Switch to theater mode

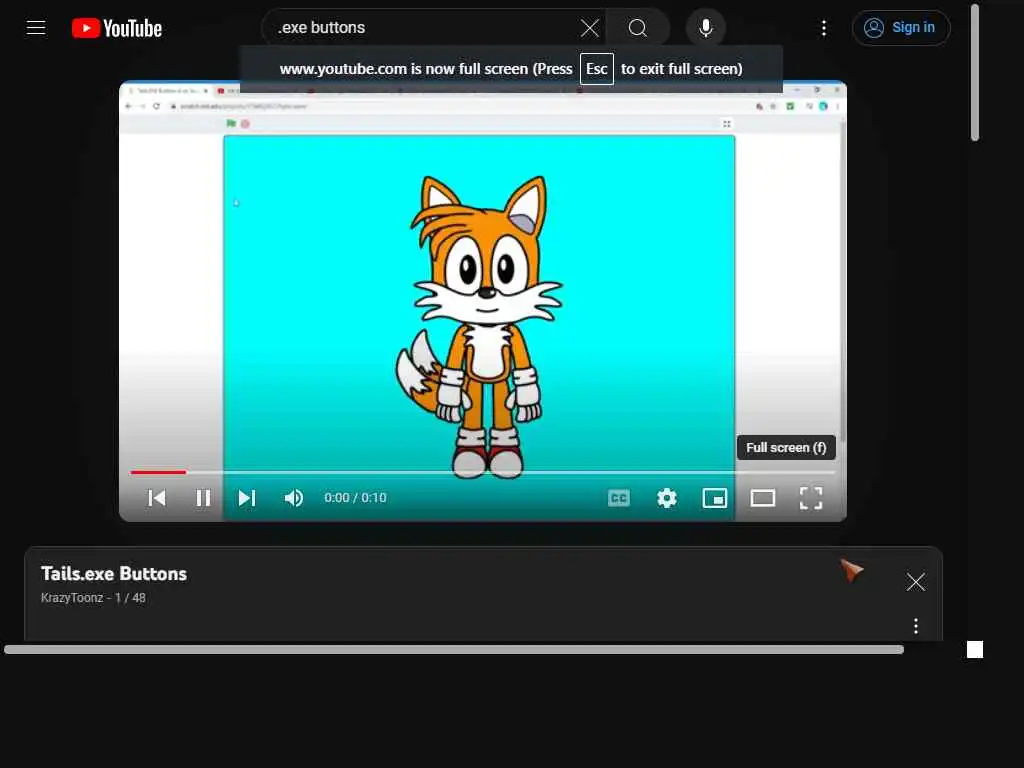tap(763, 498)
